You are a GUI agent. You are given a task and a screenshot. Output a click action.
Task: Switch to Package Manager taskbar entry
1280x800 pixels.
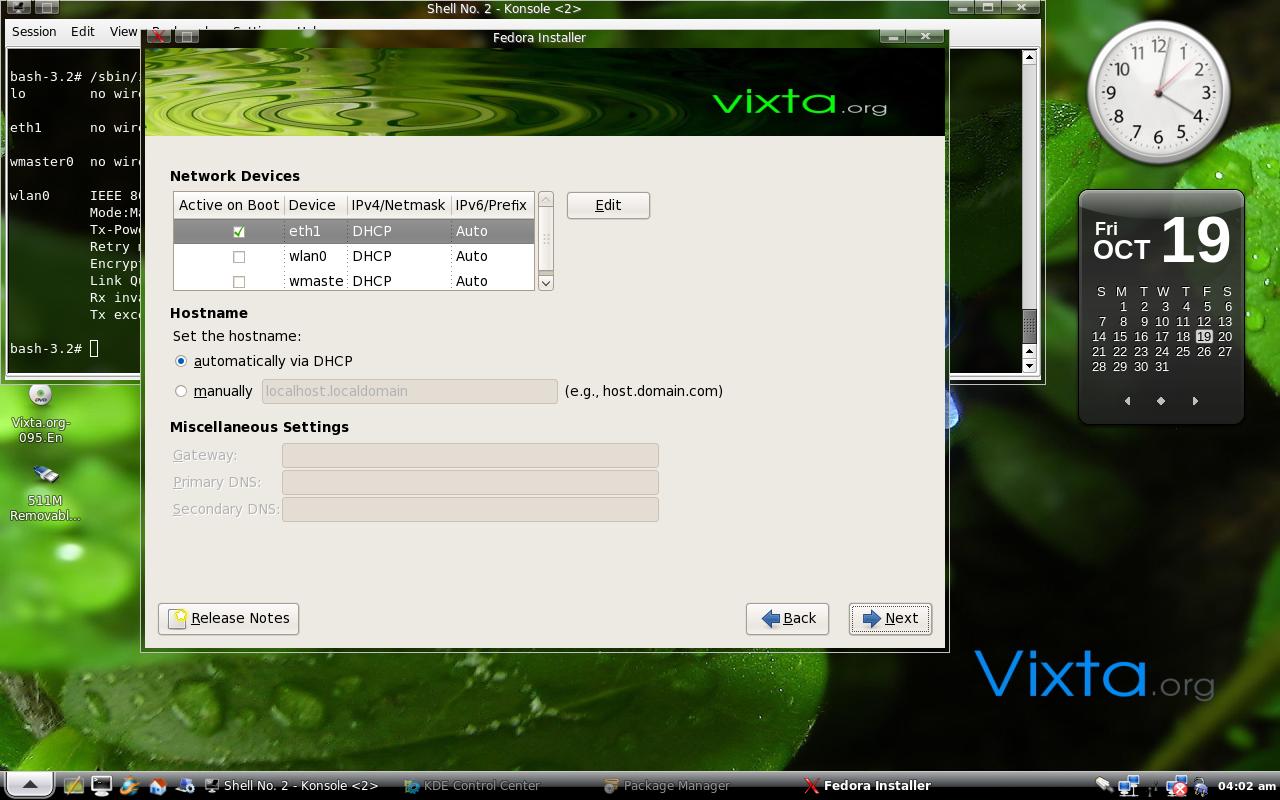667,786
